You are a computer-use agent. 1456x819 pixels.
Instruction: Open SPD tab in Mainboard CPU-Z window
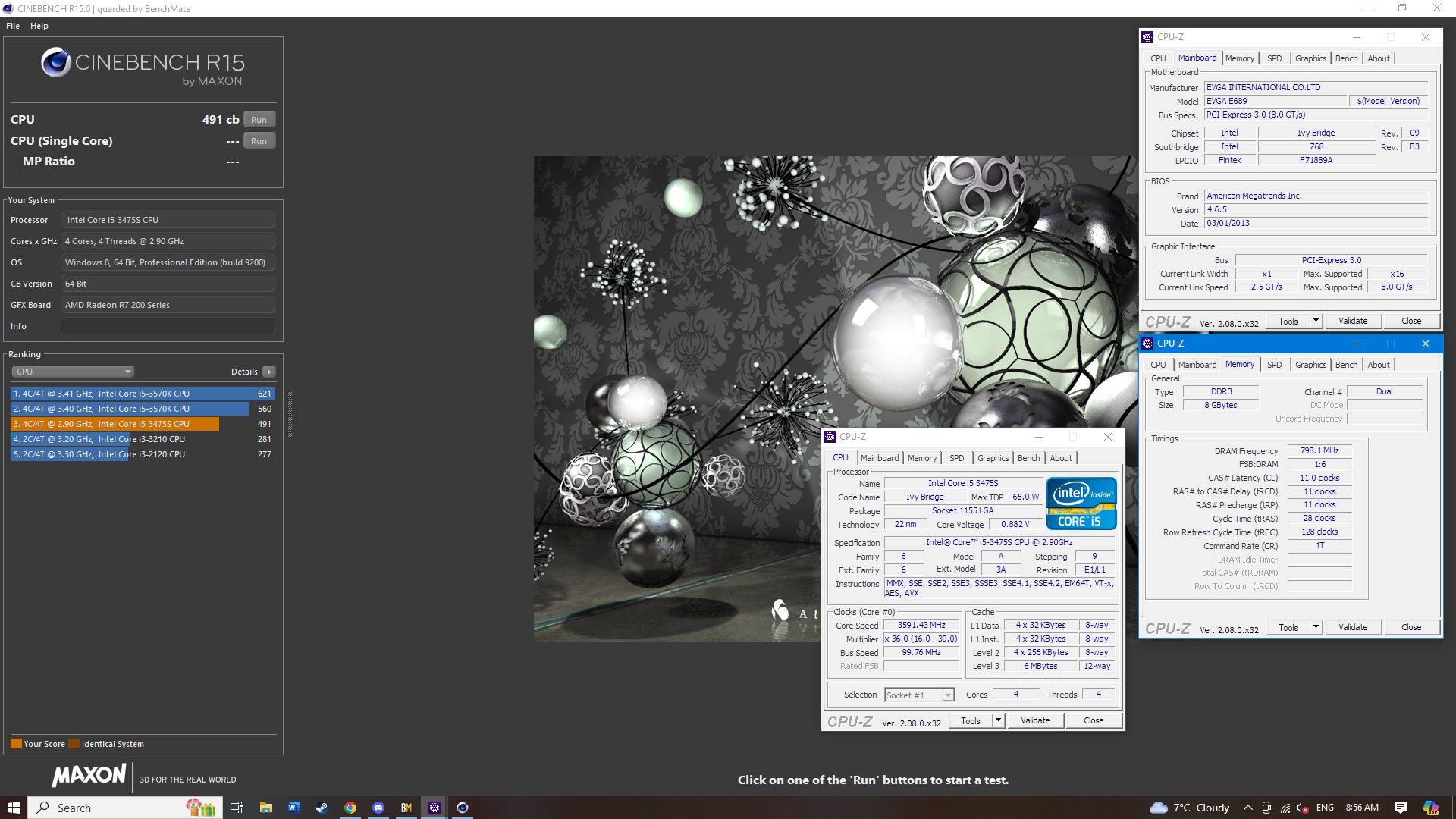[1275, 58]
